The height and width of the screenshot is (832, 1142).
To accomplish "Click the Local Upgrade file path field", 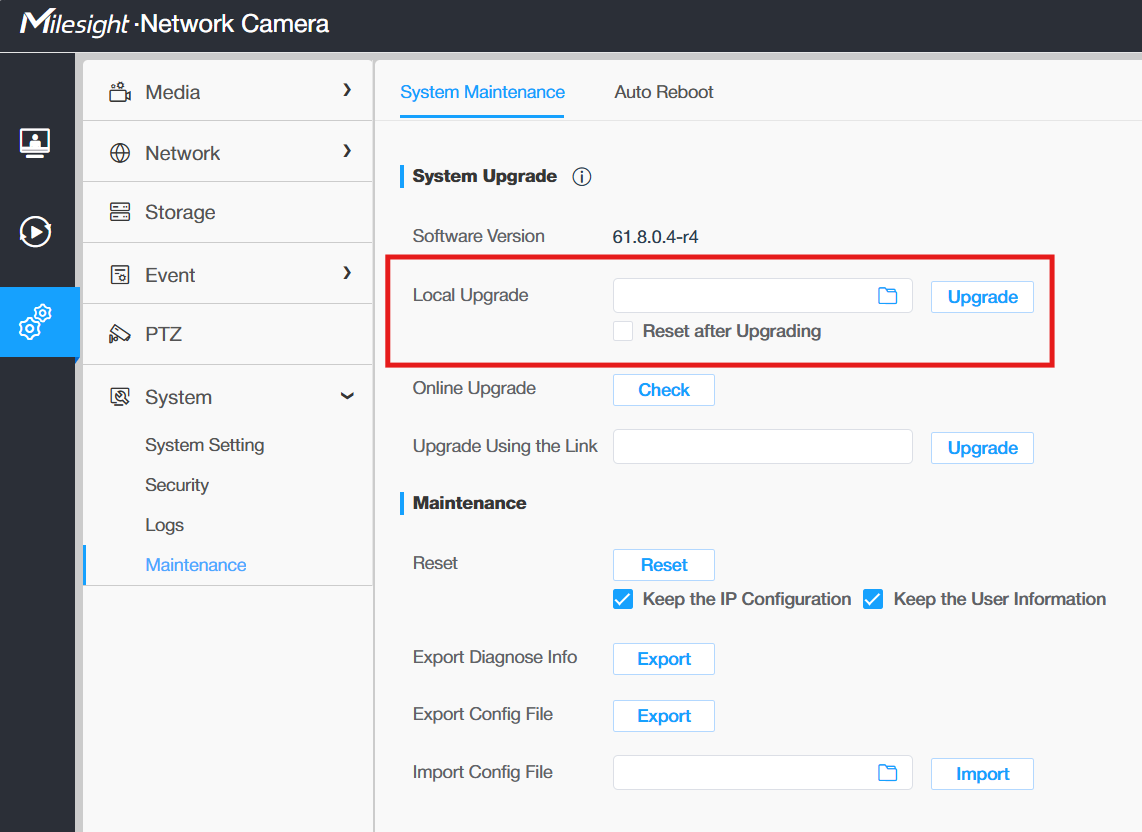I will pyautogui.click(x=763, y=296).
